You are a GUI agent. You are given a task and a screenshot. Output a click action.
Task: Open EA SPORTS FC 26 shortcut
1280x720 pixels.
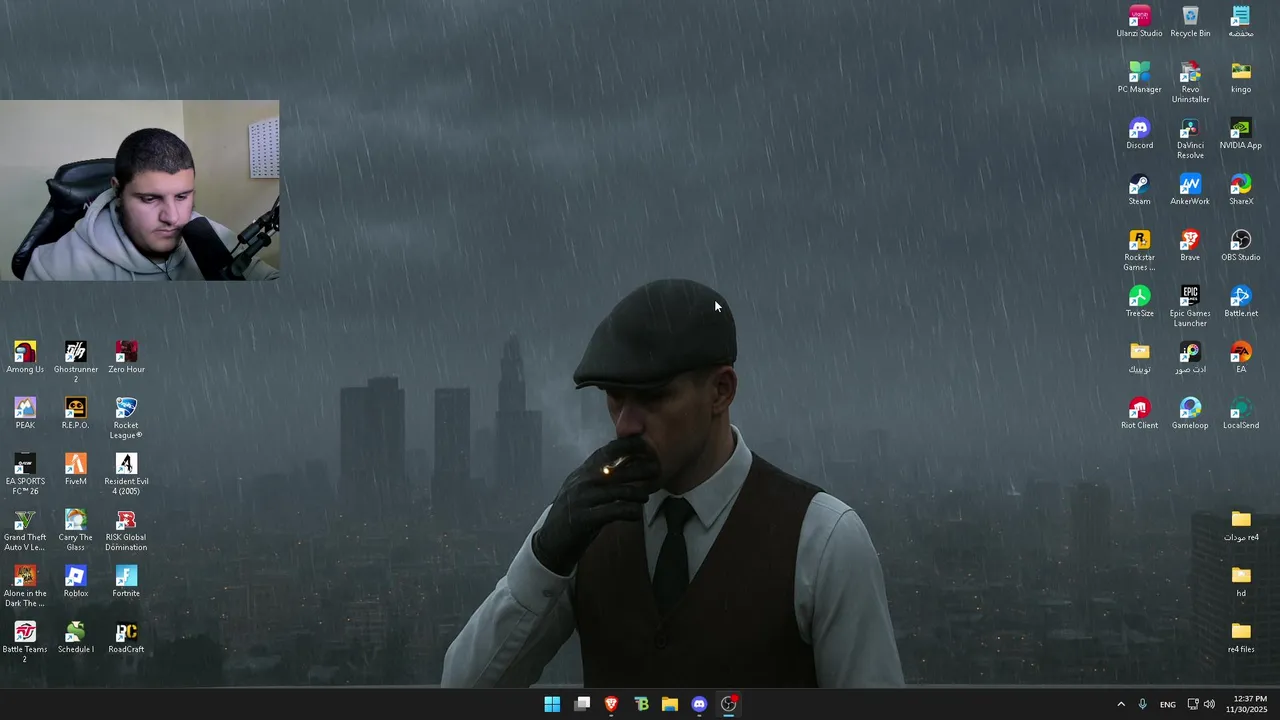25,473
